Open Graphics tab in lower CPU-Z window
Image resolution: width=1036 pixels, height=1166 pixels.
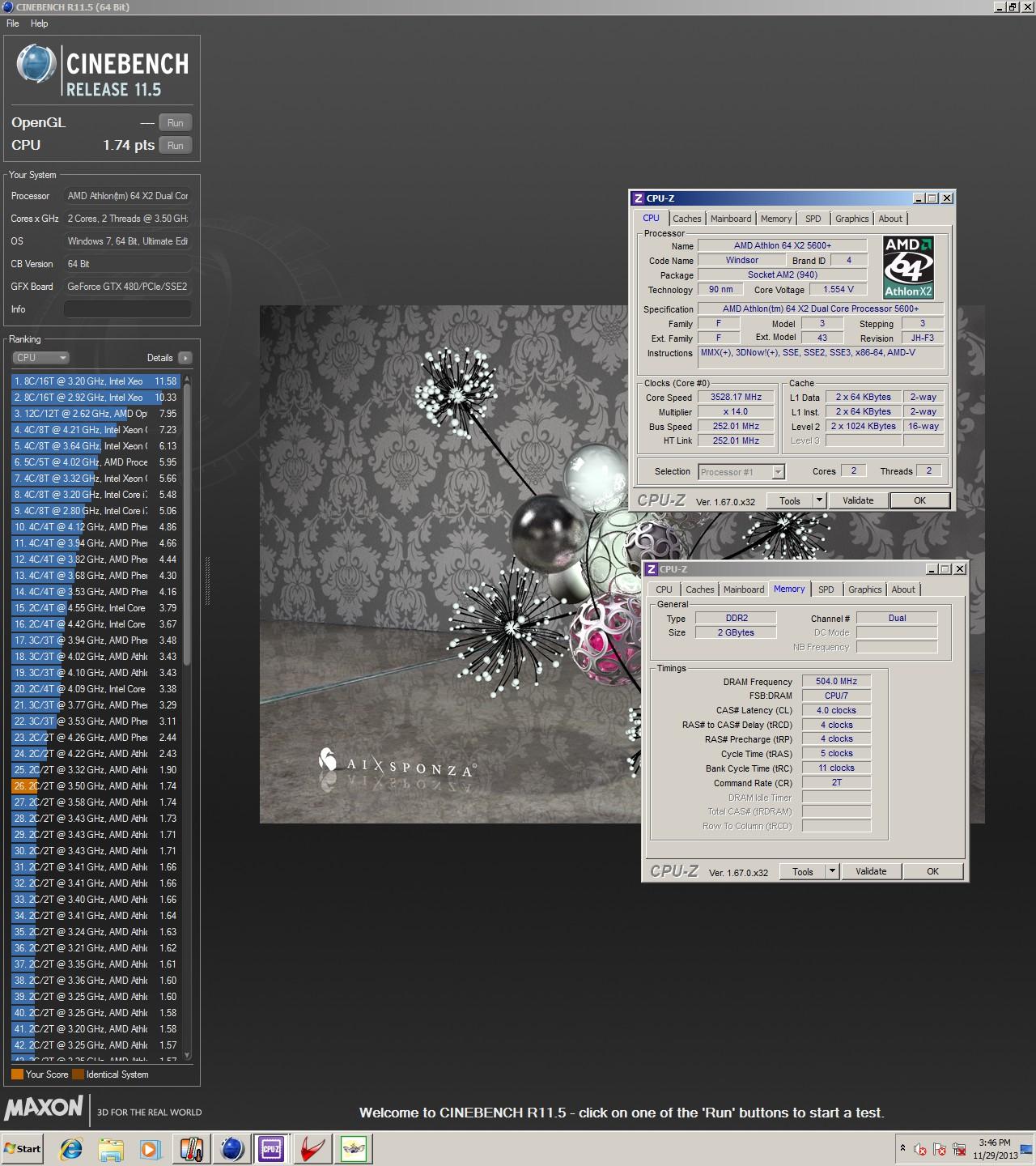[864, 589]
